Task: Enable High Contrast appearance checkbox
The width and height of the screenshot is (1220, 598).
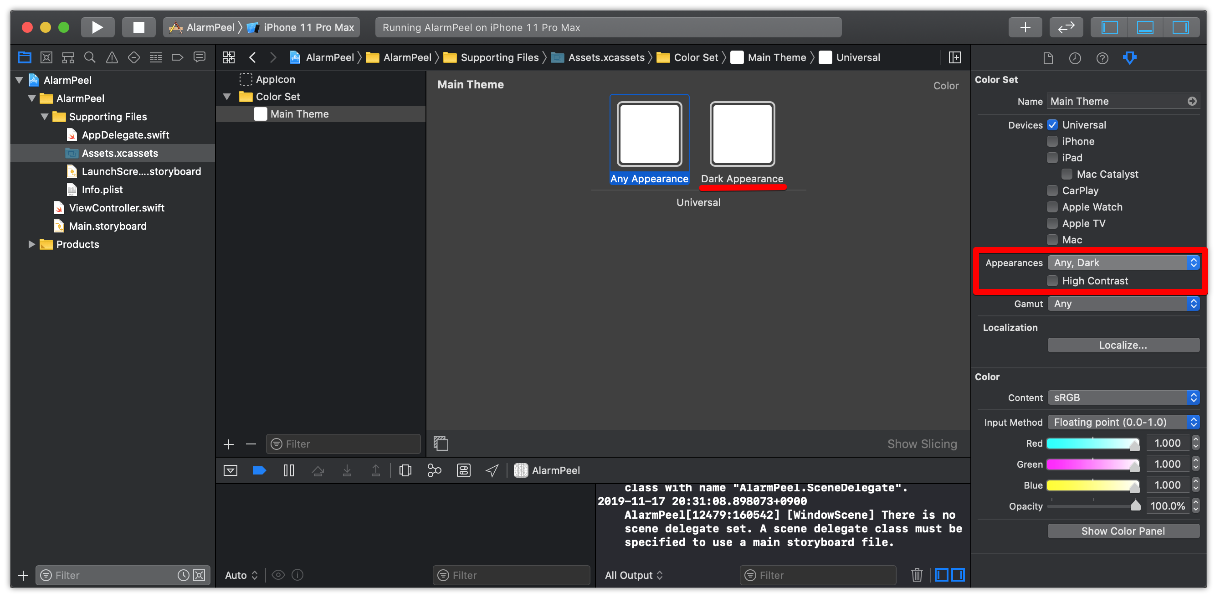Action: coord(1052,281)
